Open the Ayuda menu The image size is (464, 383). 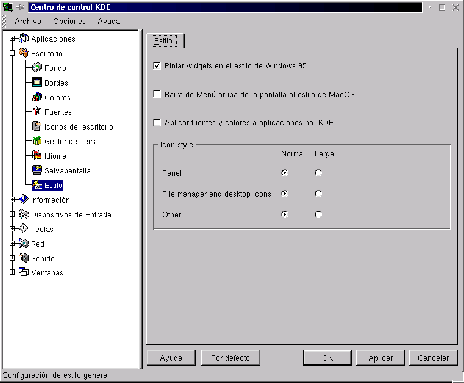(109, 21)
